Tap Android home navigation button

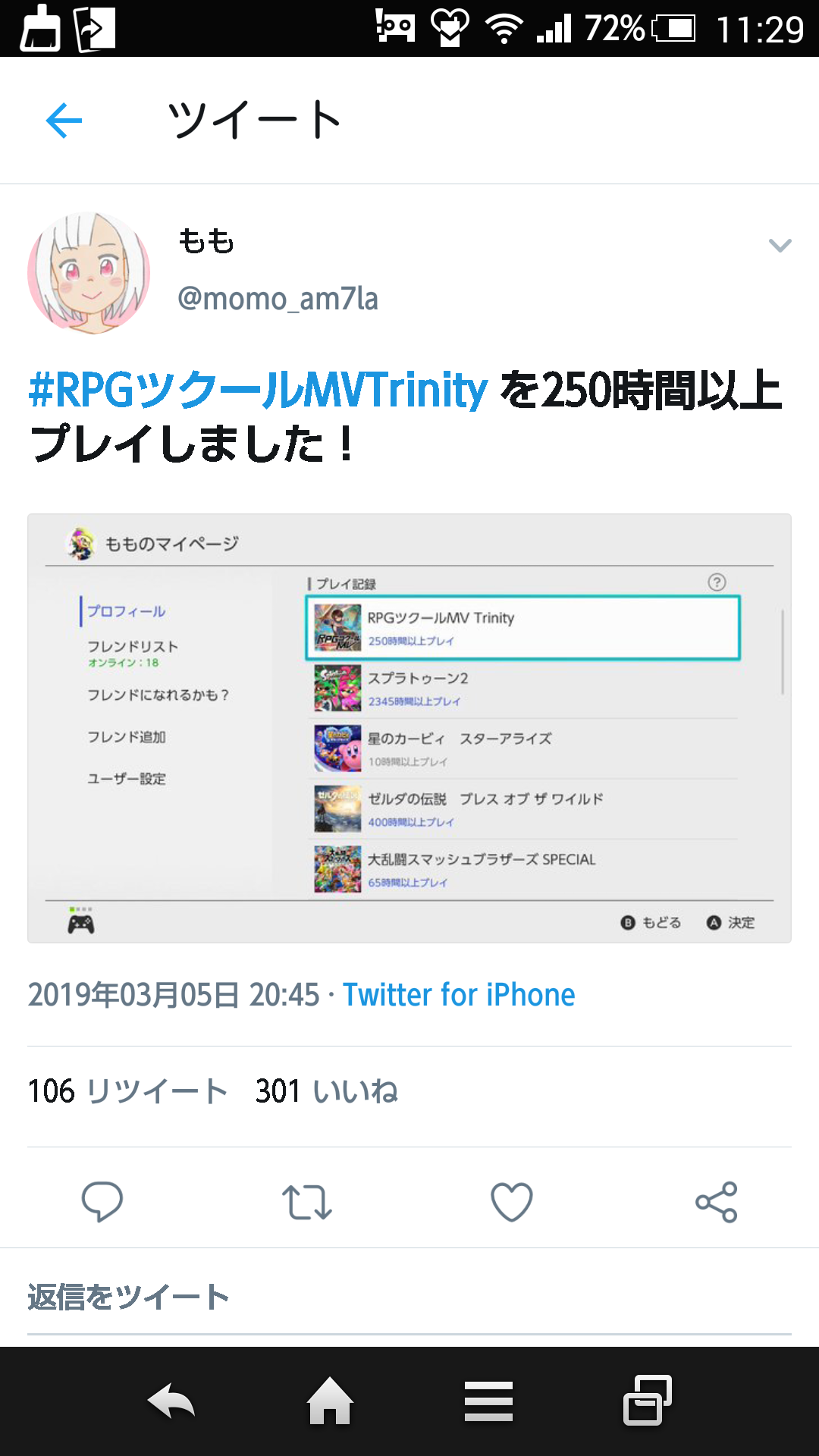pos(330,1400)
